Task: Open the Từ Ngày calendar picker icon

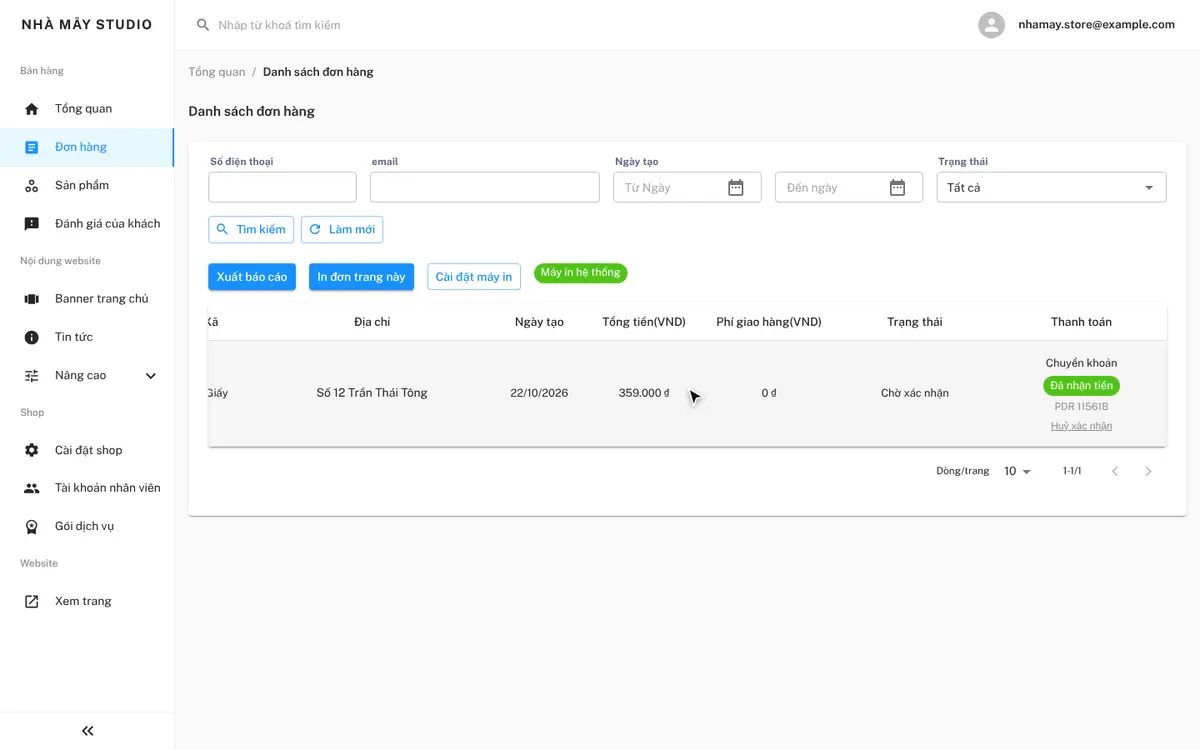Action: 736,188
